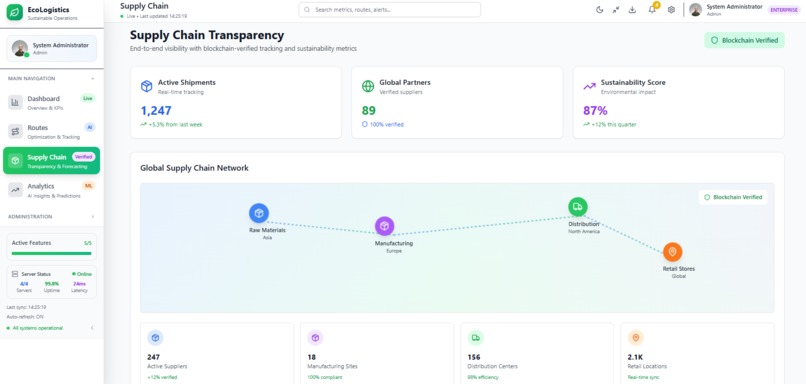806x384 pixels.
Task: Focus the search metrics input field
Action: (390, 10)
